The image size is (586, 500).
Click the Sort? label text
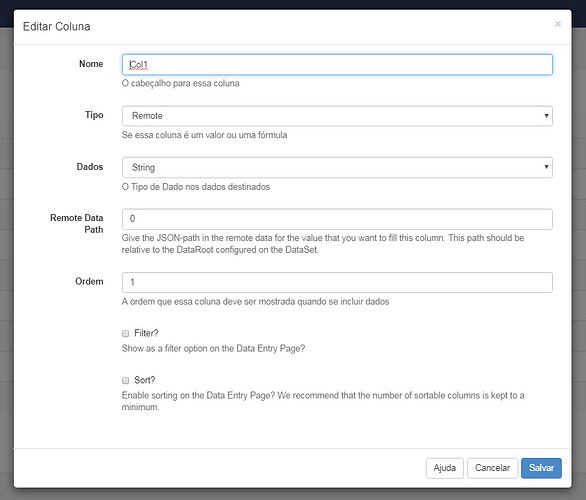tap(145, 380)
